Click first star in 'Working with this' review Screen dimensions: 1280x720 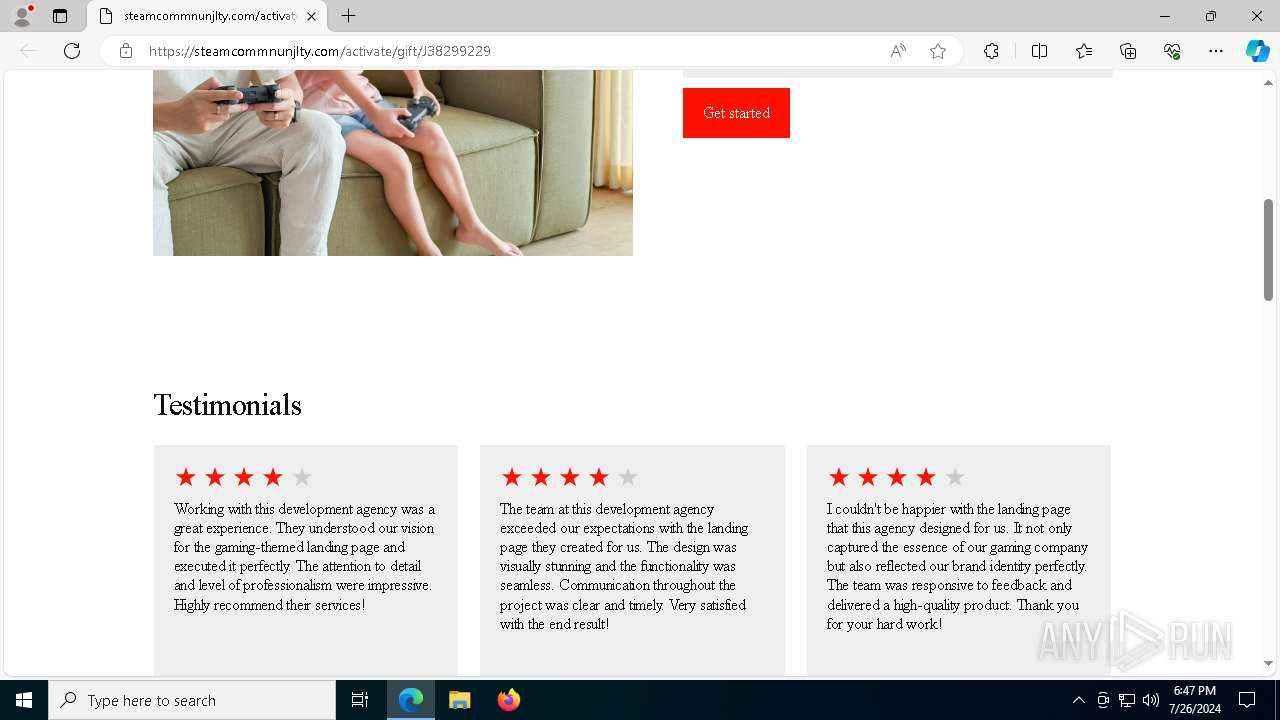(x=185, y=477)
